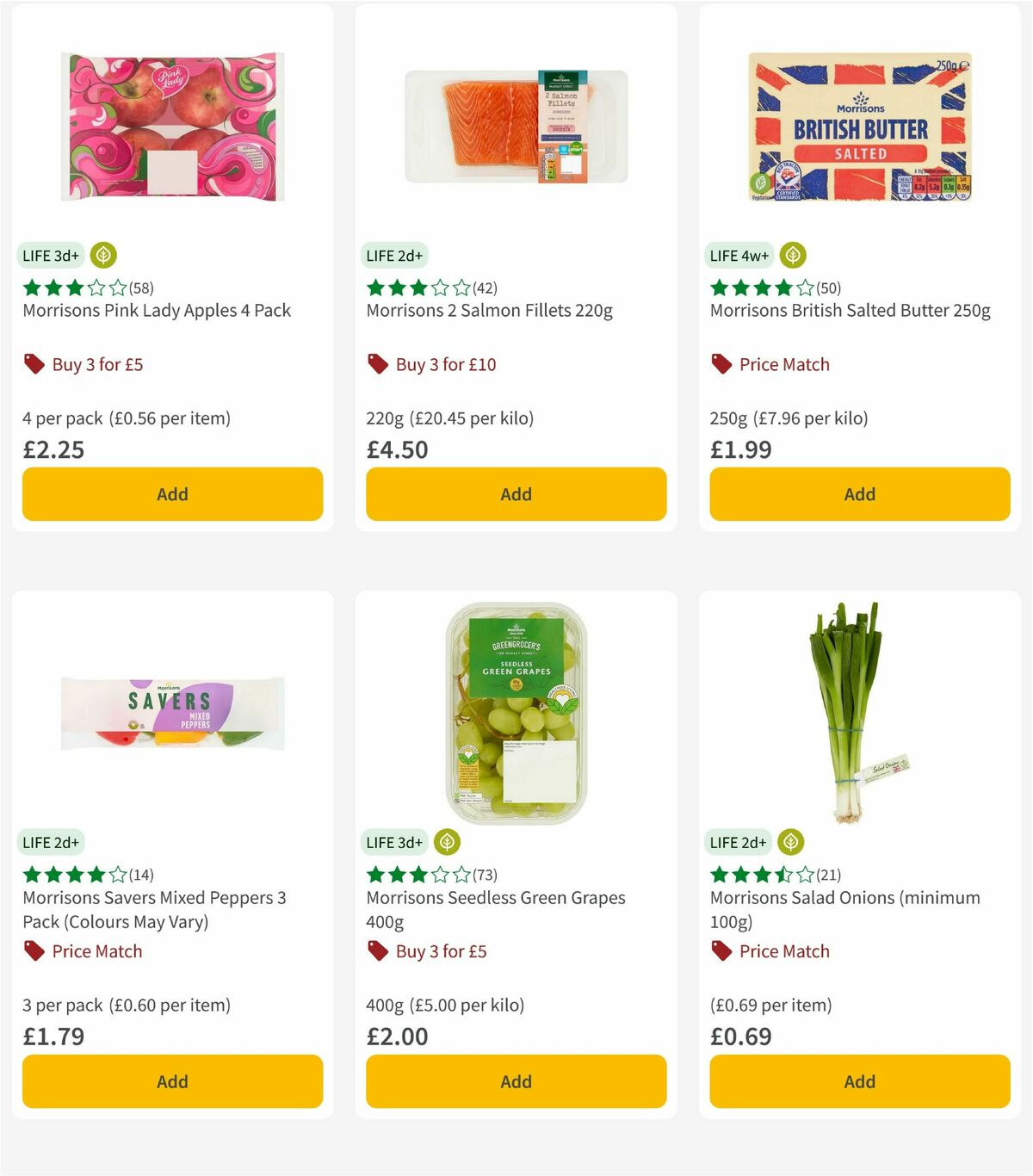Open the LIFE 2d+ badge on Salmon Fillets
The height and width of the screenshot is (1176, 1033).
[x=393, y=255]
